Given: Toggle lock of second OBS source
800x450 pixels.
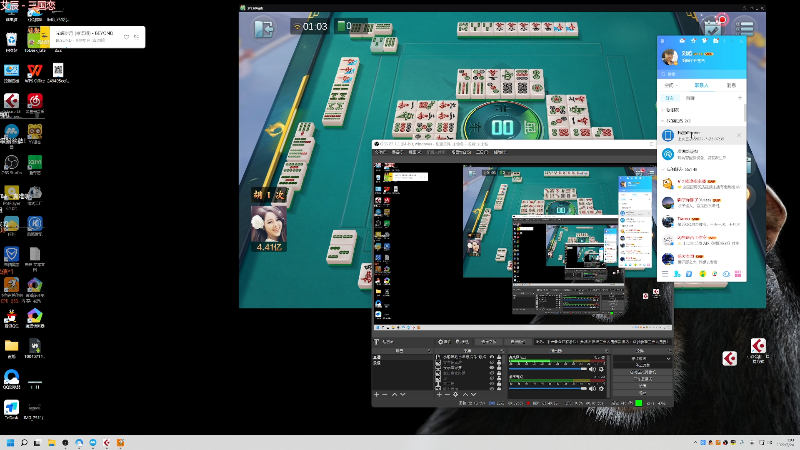Looking at the screenshot, I should point(499,362).
